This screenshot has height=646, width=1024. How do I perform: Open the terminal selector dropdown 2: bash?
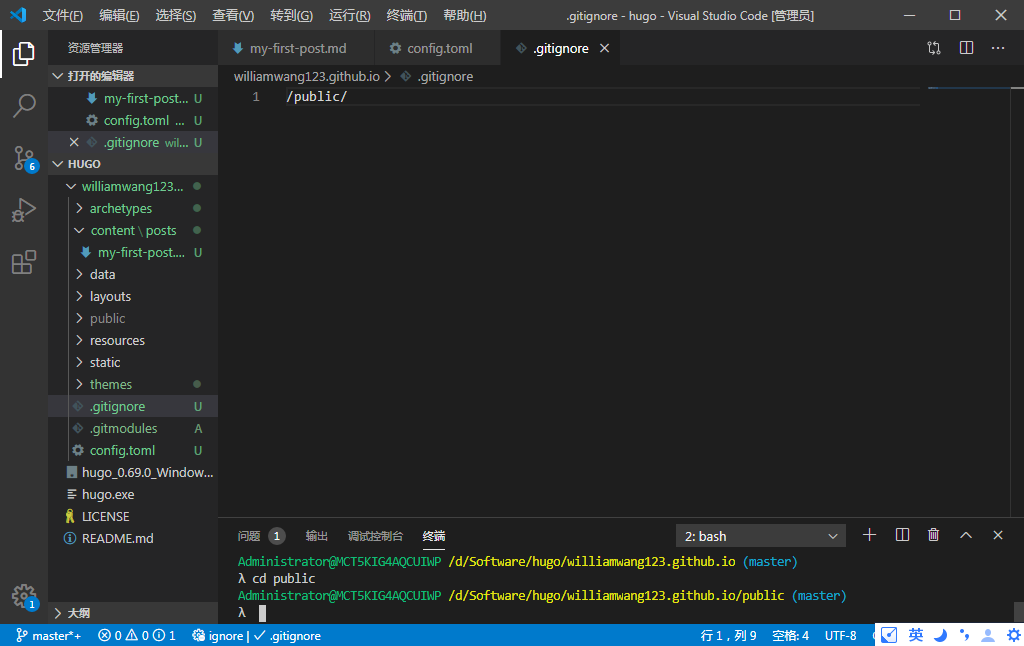pos(761,536)
